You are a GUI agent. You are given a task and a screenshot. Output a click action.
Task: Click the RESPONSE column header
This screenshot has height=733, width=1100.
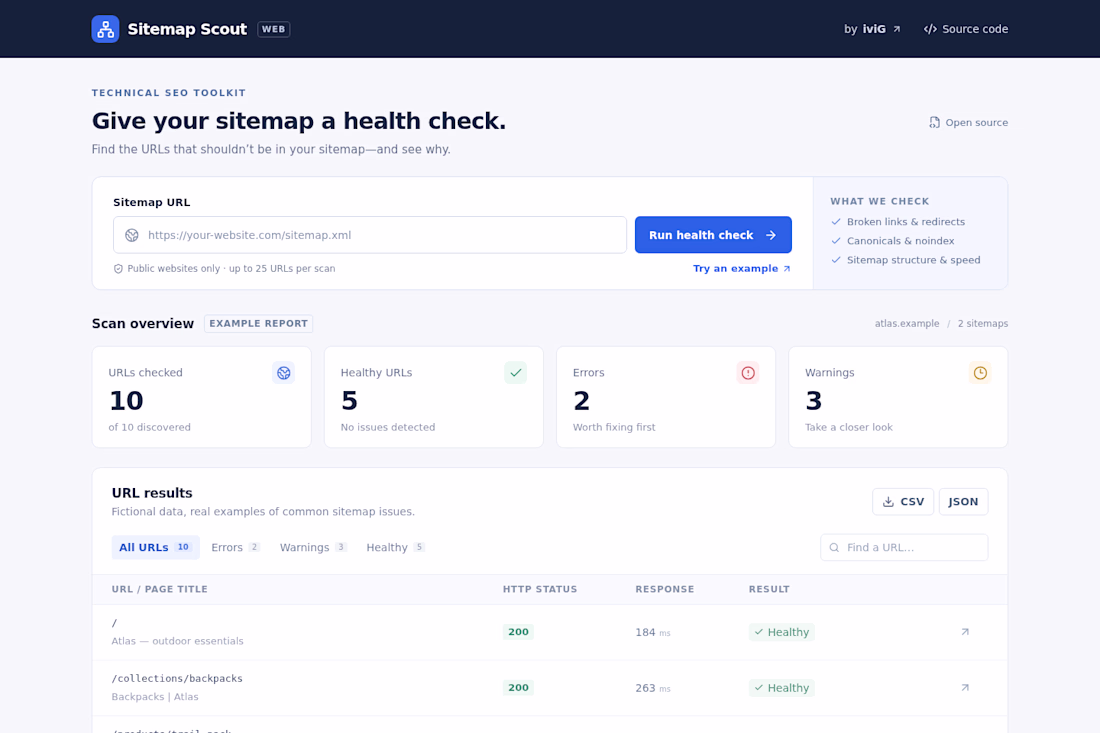(x=664, y=589)
